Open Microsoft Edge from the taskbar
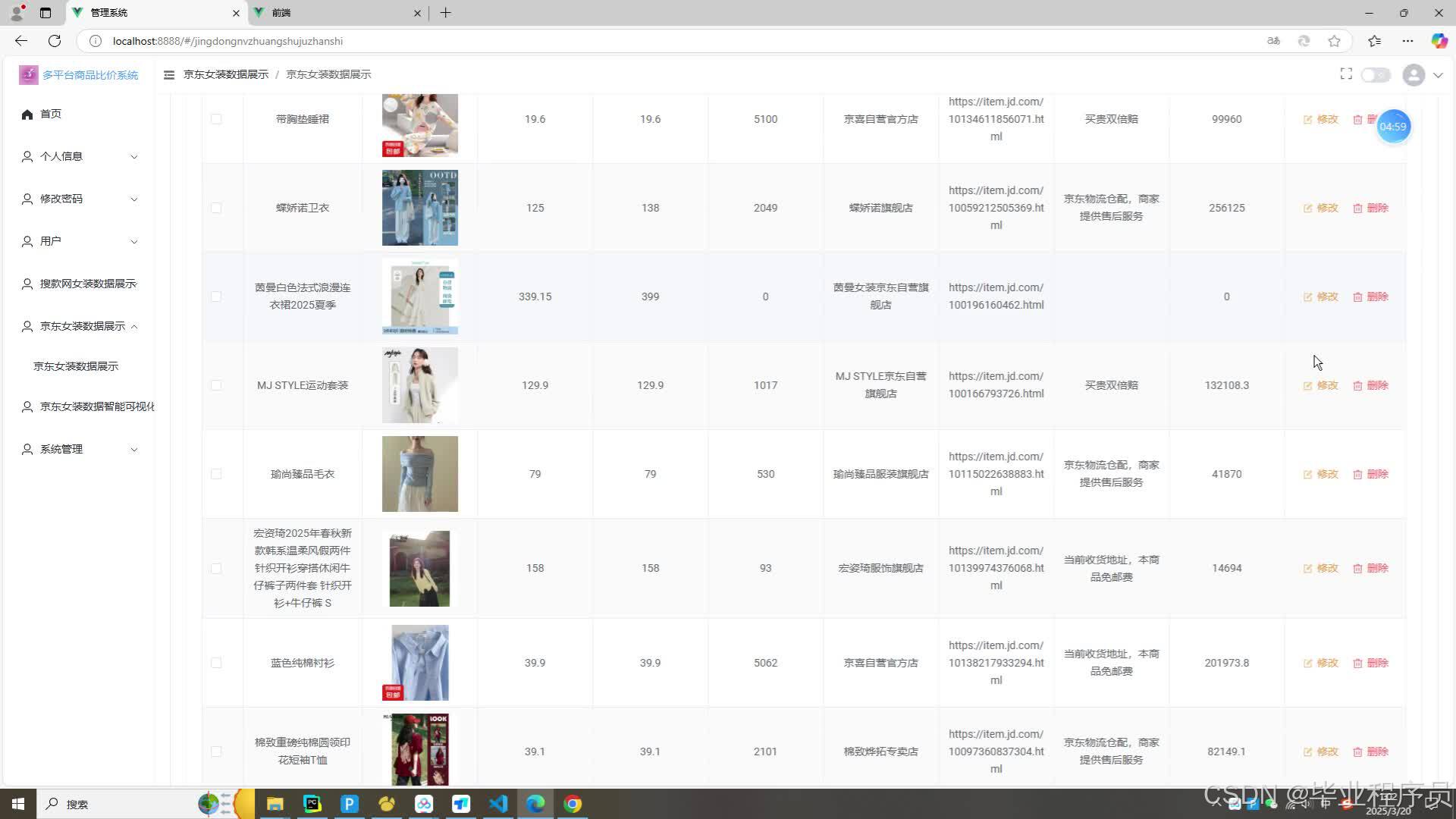Image resolution: width=1456 pixels, height=819 pixels. 535,804
